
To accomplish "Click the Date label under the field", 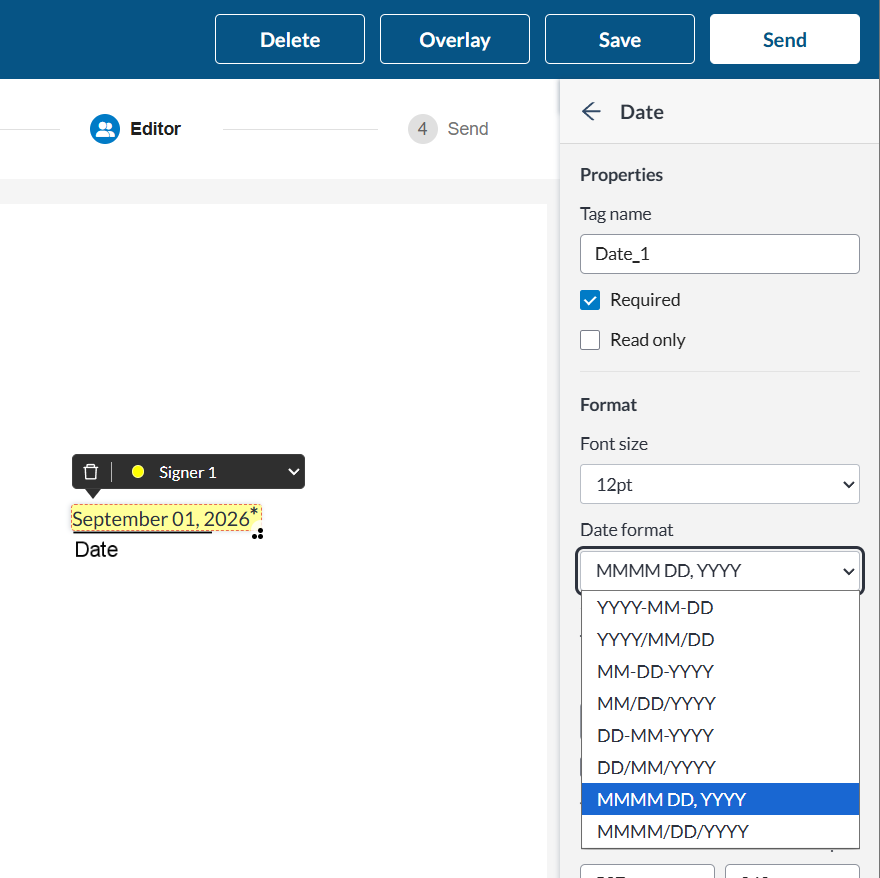I will pos(96,550).
